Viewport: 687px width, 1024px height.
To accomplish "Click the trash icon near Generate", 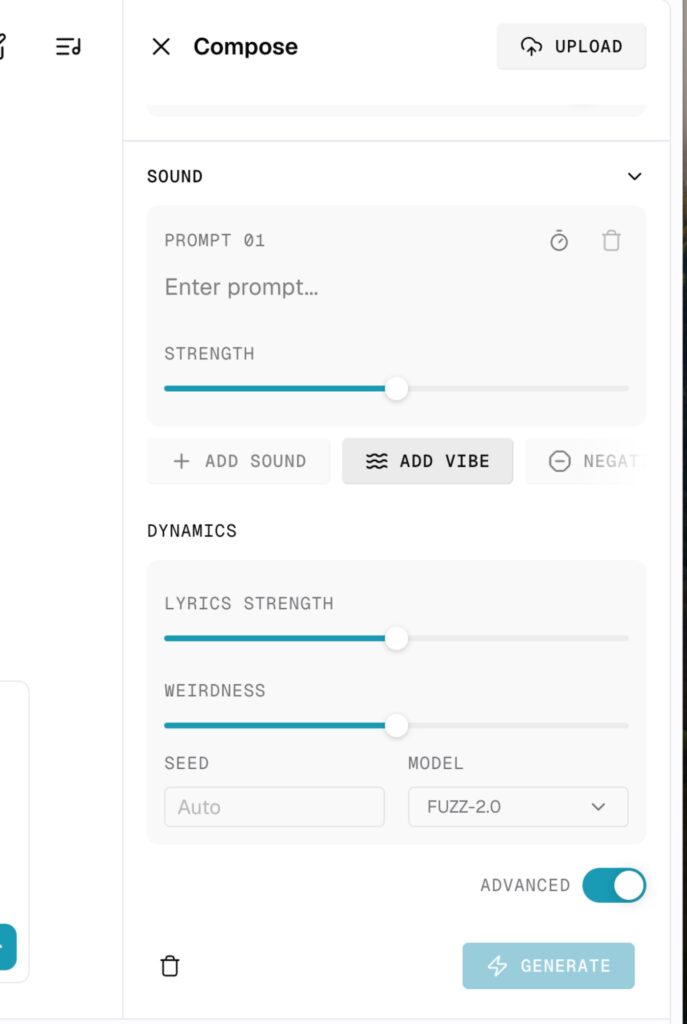I will point(169,966).
